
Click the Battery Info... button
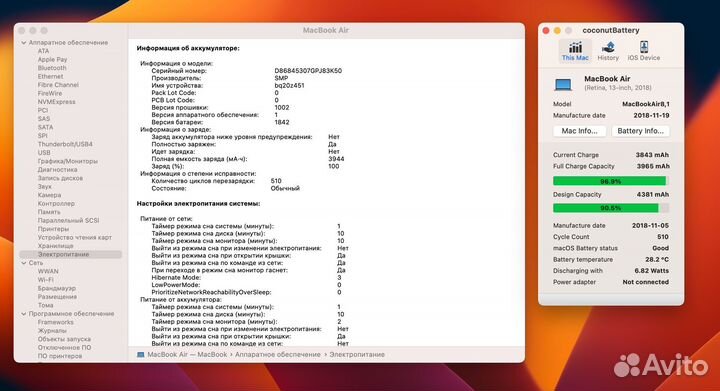pos(640,131)
